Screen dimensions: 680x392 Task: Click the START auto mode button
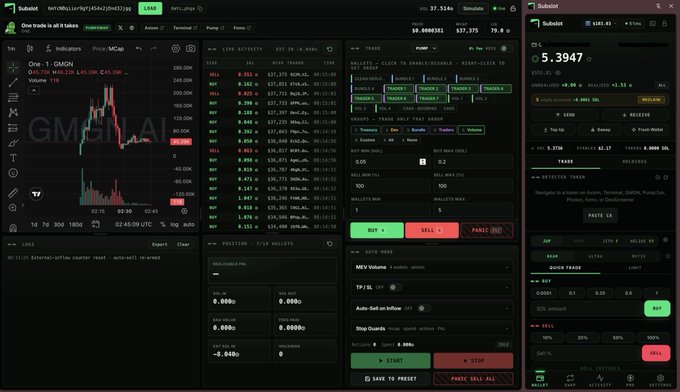click(390, 360)
